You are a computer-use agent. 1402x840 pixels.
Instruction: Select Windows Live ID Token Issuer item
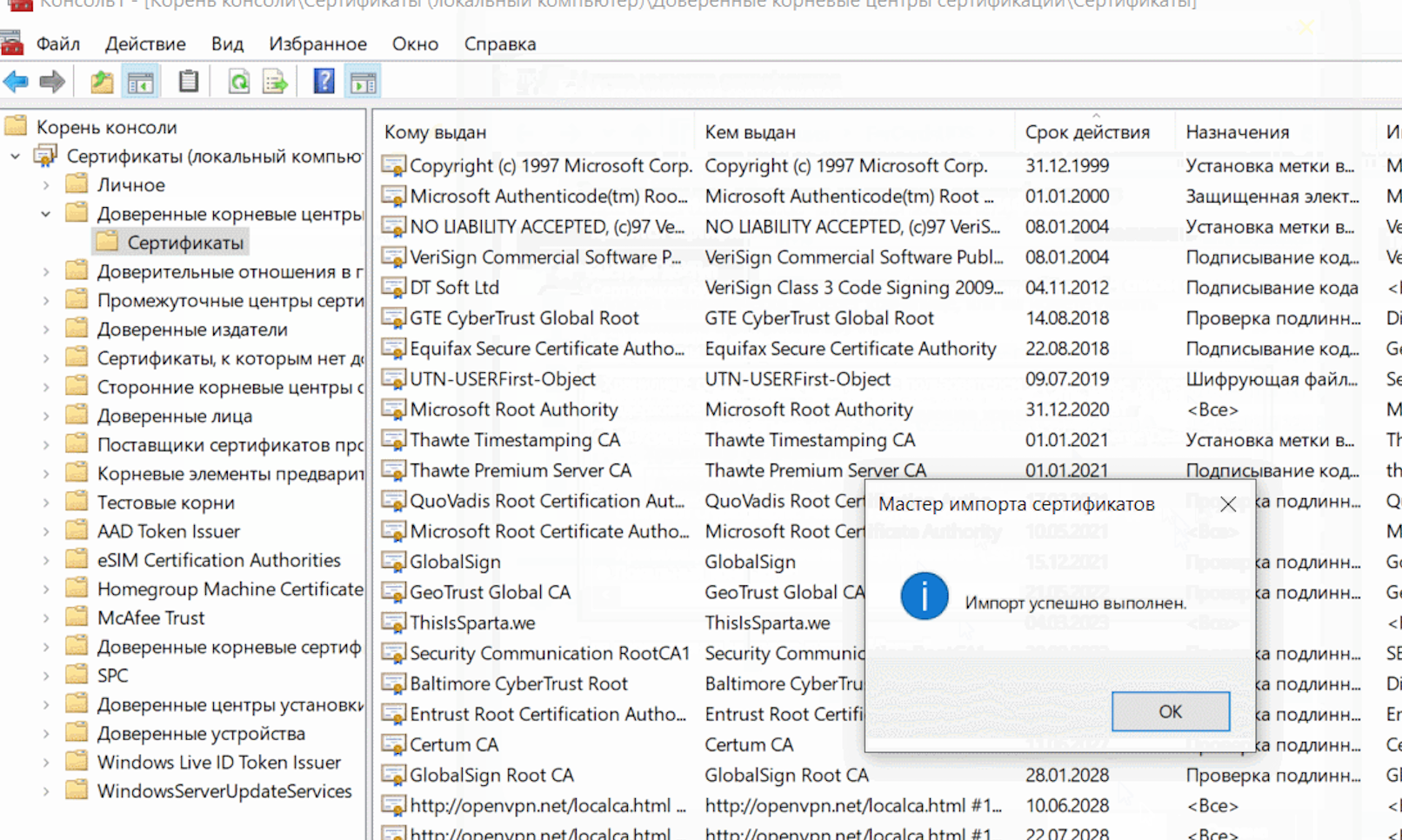click(x=218, y=762)
